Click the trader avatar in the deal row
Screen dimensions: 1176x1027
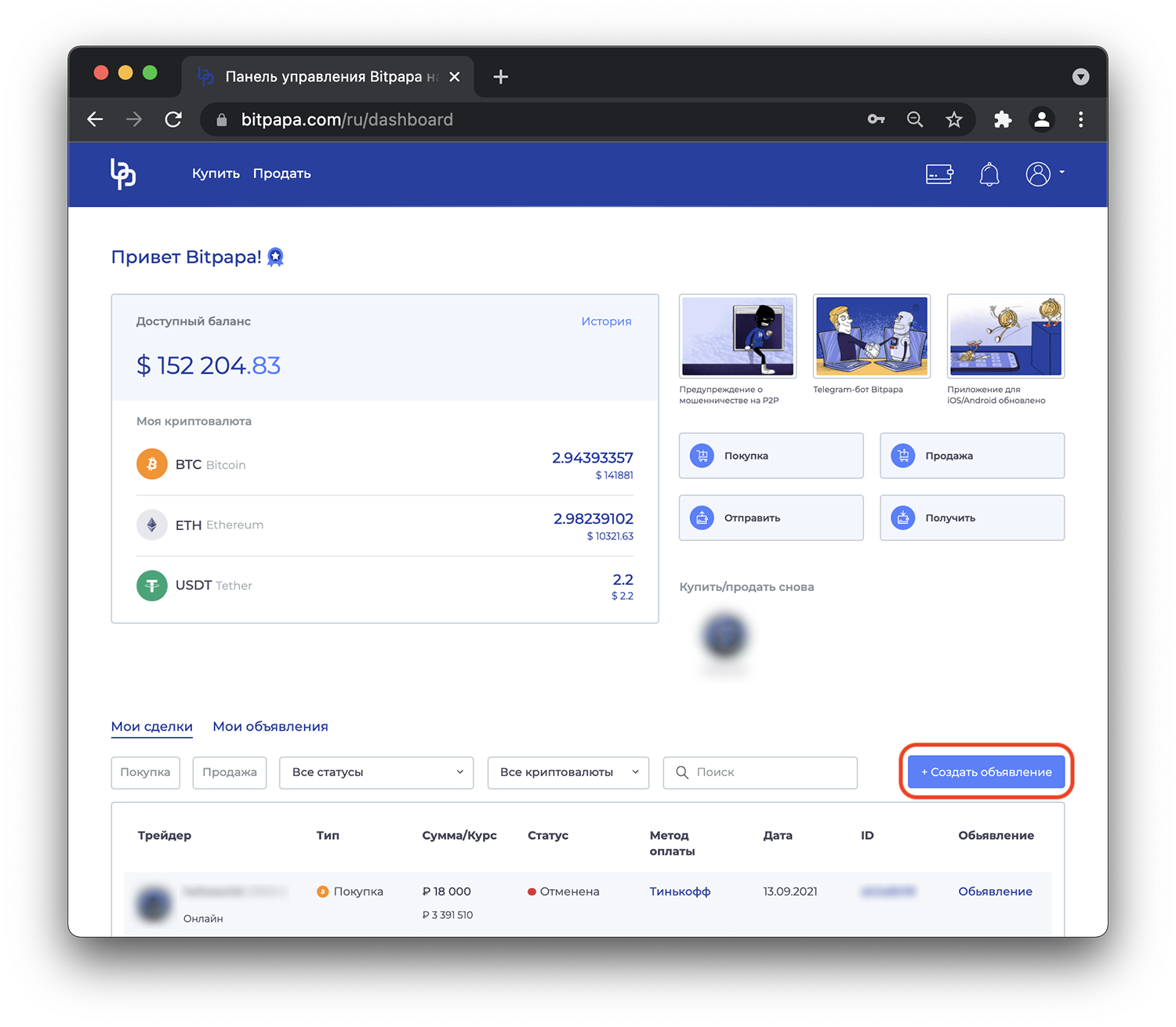point(154,904)
